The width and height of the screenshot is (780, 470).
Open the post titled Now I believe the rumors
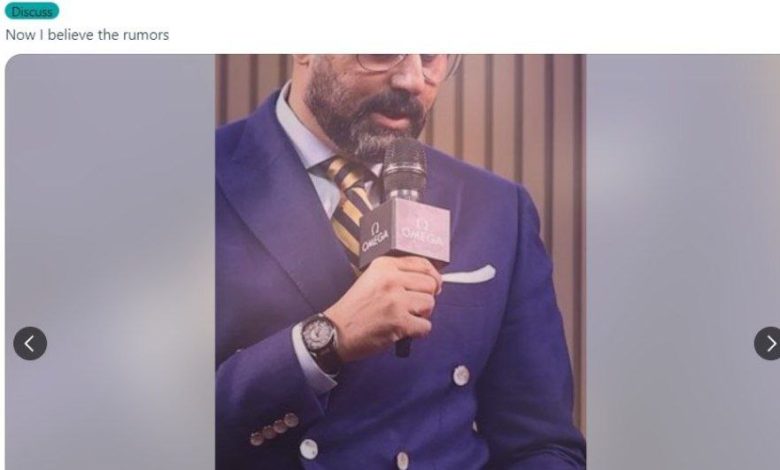tap(87, 35)
